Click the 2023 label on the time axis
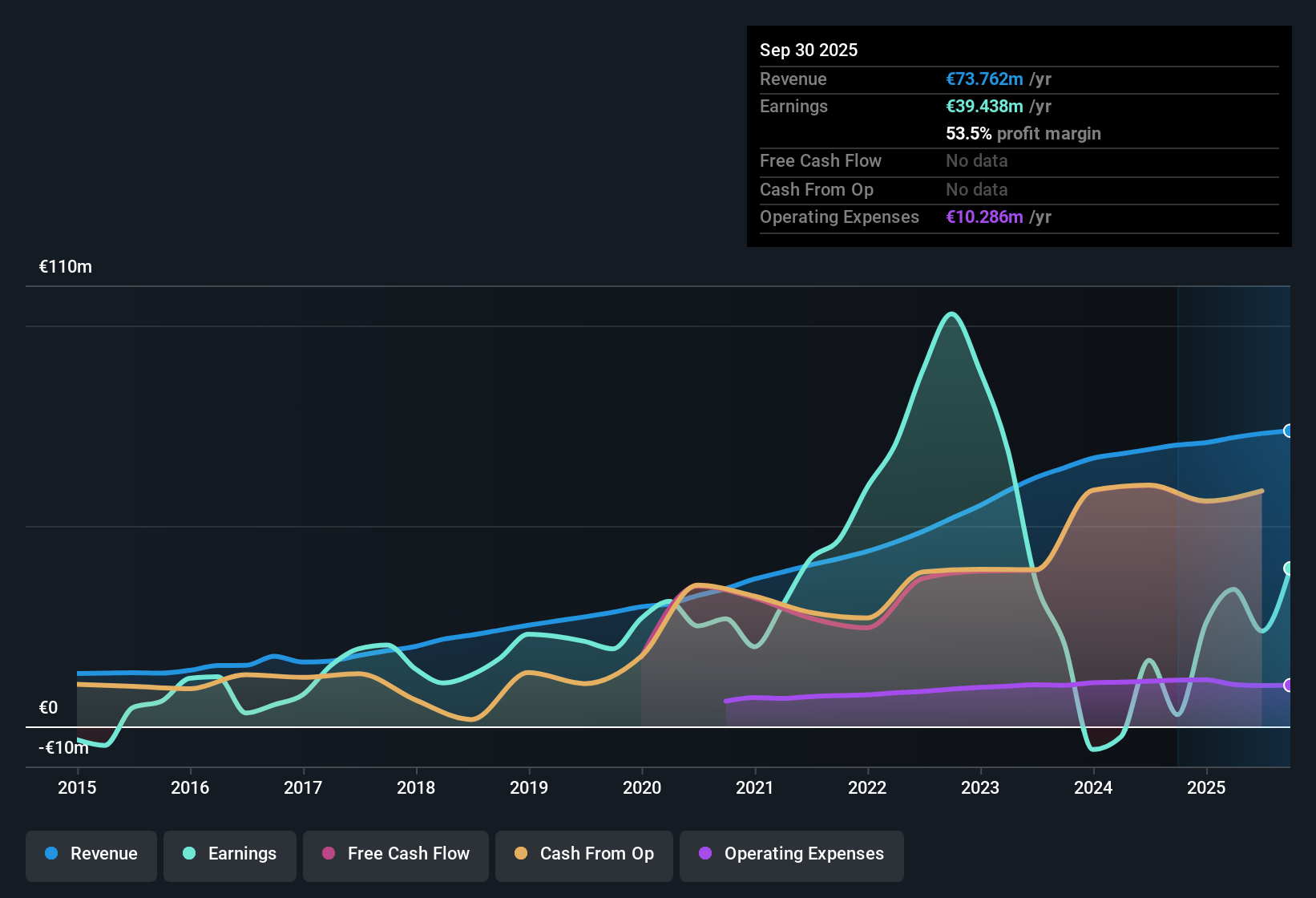Screen dimensions: 1316x898 click(x=980, y=788)
